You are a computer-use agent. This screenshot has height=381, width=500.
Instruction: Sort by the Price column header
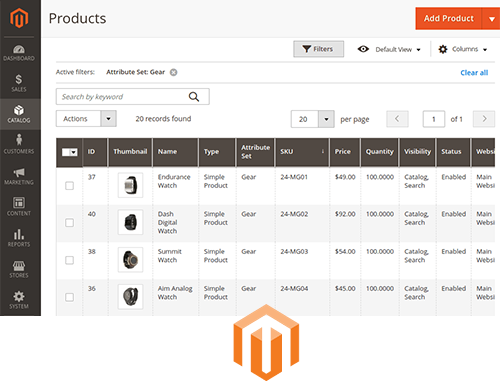(x=345, y=152)
